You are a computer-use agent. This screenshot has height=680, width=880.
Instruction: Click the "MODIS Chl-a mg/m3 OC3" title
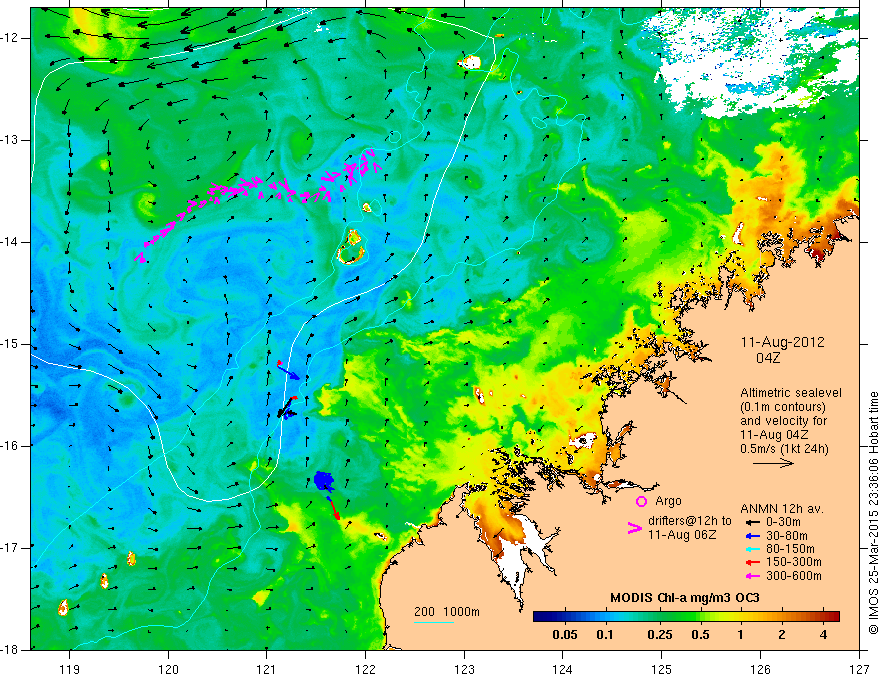tap(685, 598)
